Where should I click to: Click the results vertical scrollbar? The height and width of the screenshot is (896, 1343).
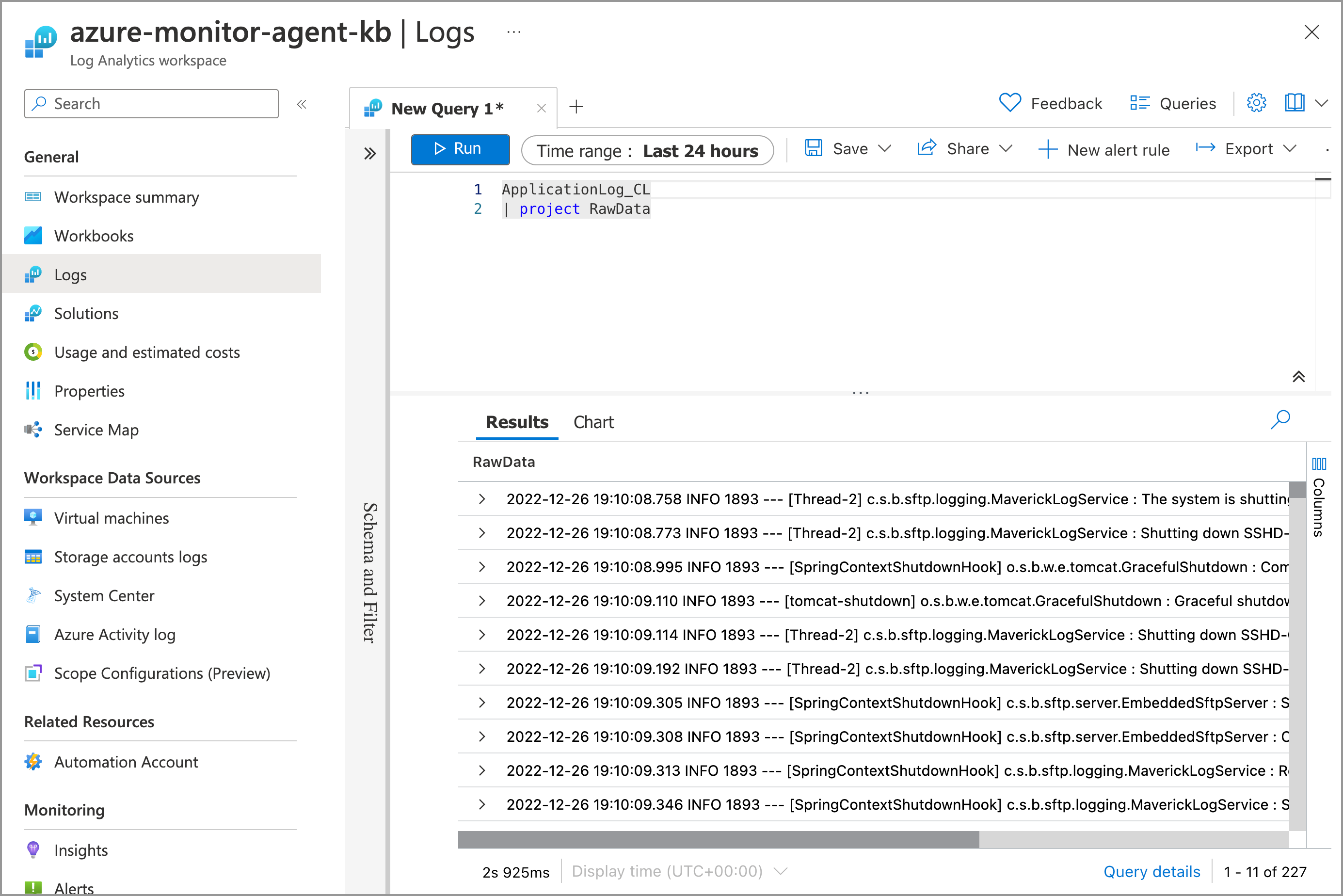pyautogui.click(x=1297, y=490)
